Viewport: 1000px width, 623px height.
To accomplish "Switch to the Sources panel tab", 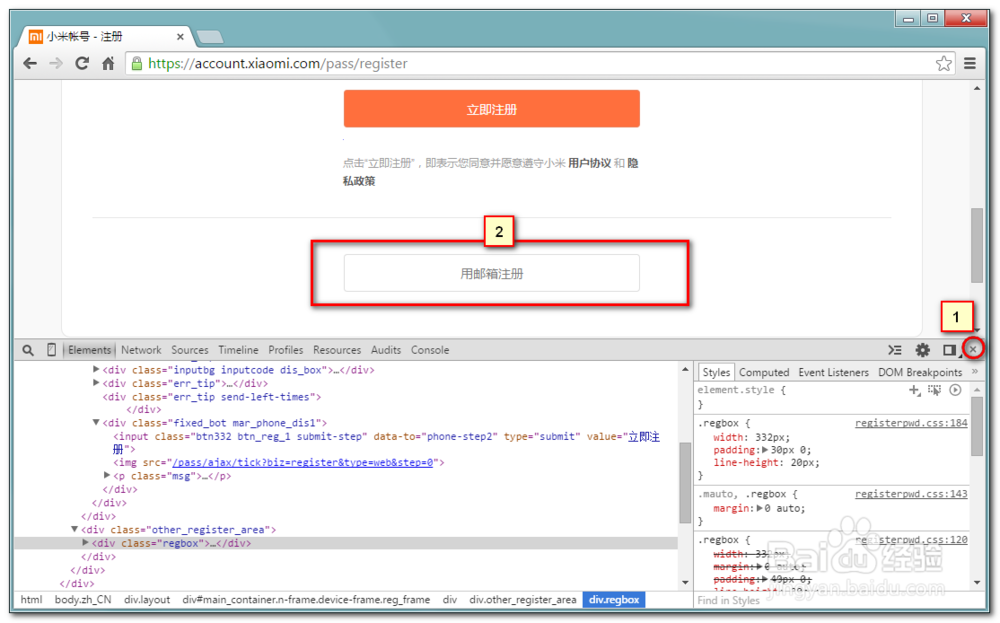I will pos(189,350).
